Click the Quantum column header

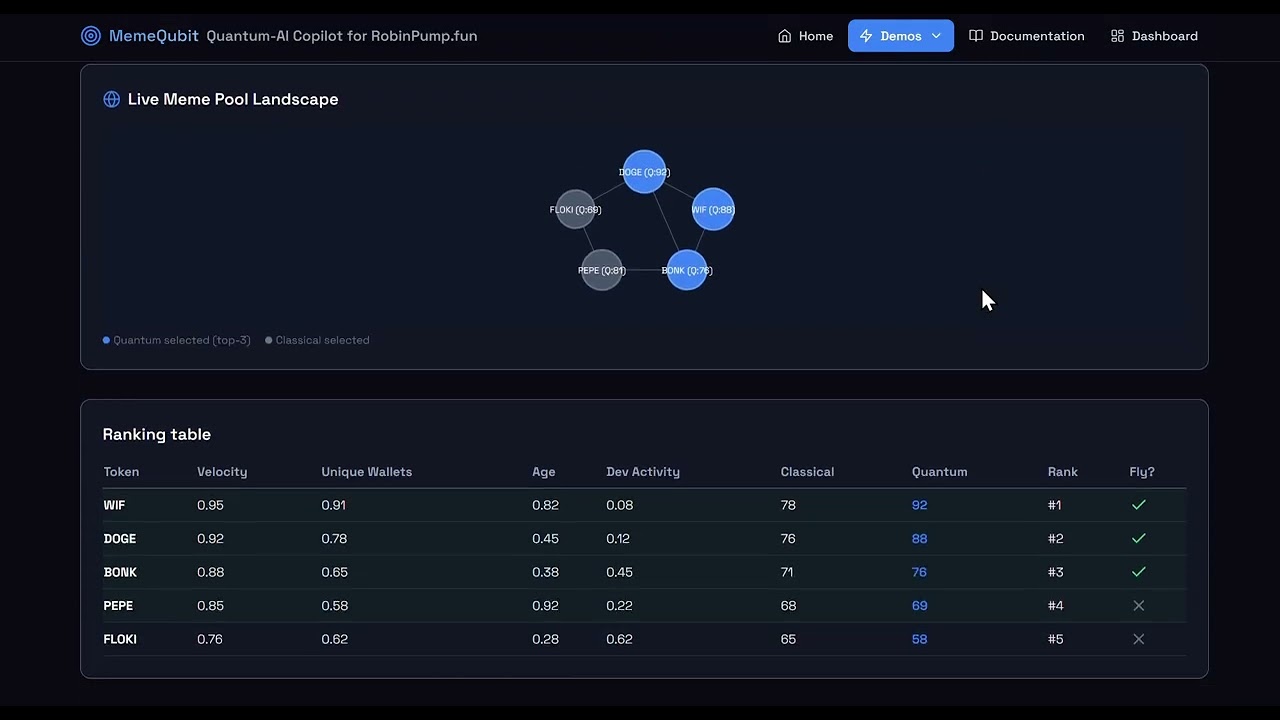940,472
